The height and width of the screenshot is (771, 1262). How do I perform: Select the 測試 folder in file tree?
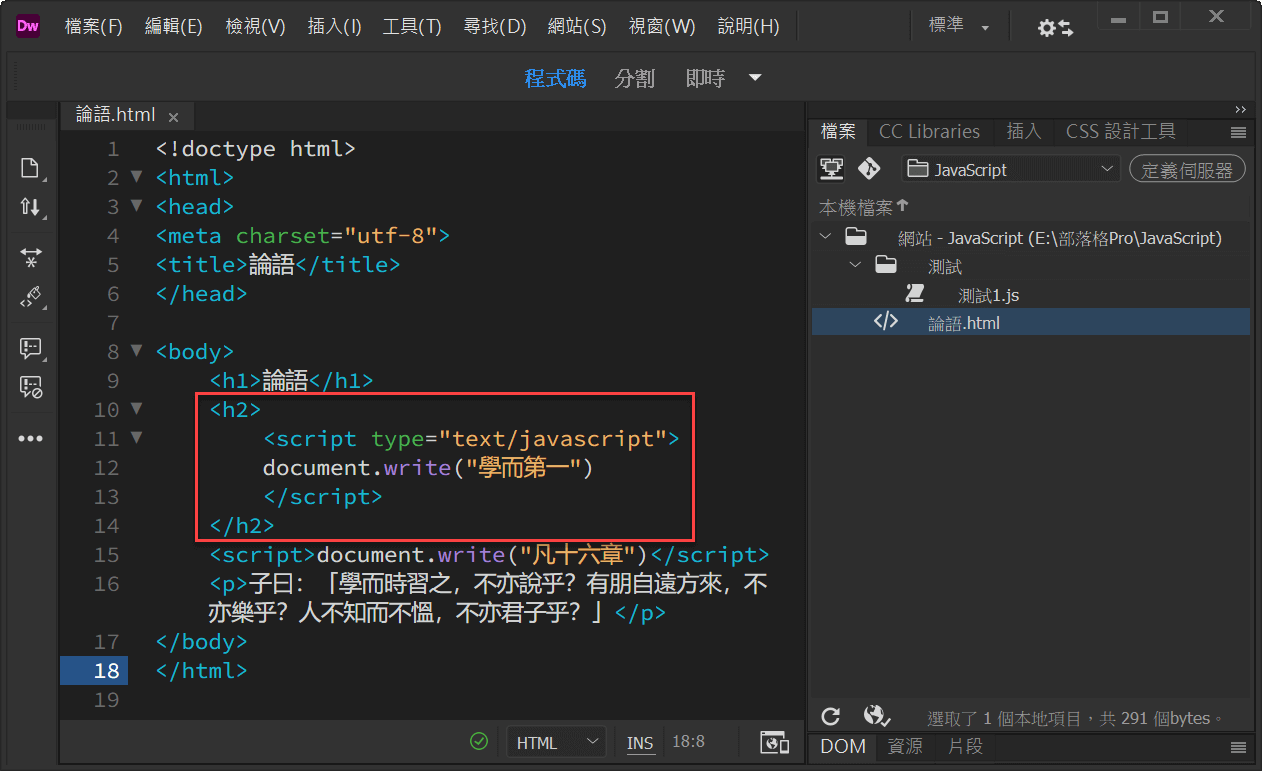pyautogui.click(x=945, y=266)
